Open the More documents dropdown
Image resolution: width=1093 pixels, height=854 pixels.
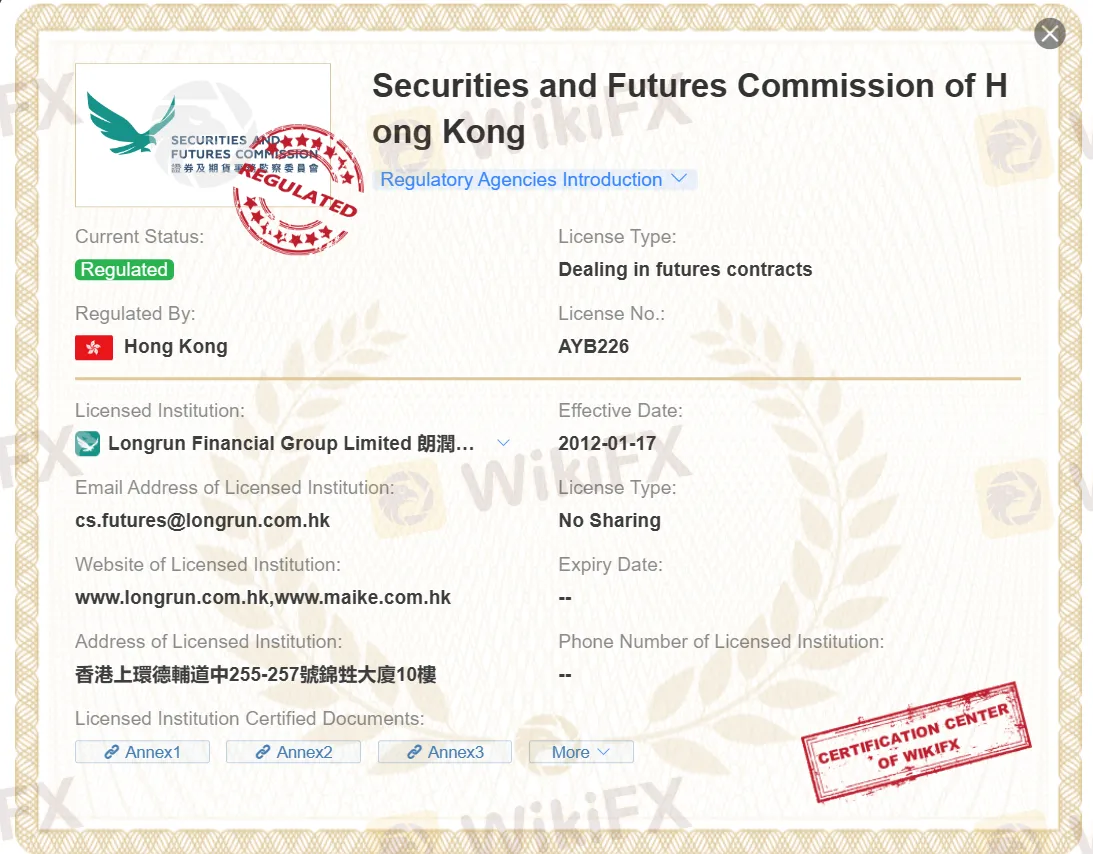tap(581, 751)
